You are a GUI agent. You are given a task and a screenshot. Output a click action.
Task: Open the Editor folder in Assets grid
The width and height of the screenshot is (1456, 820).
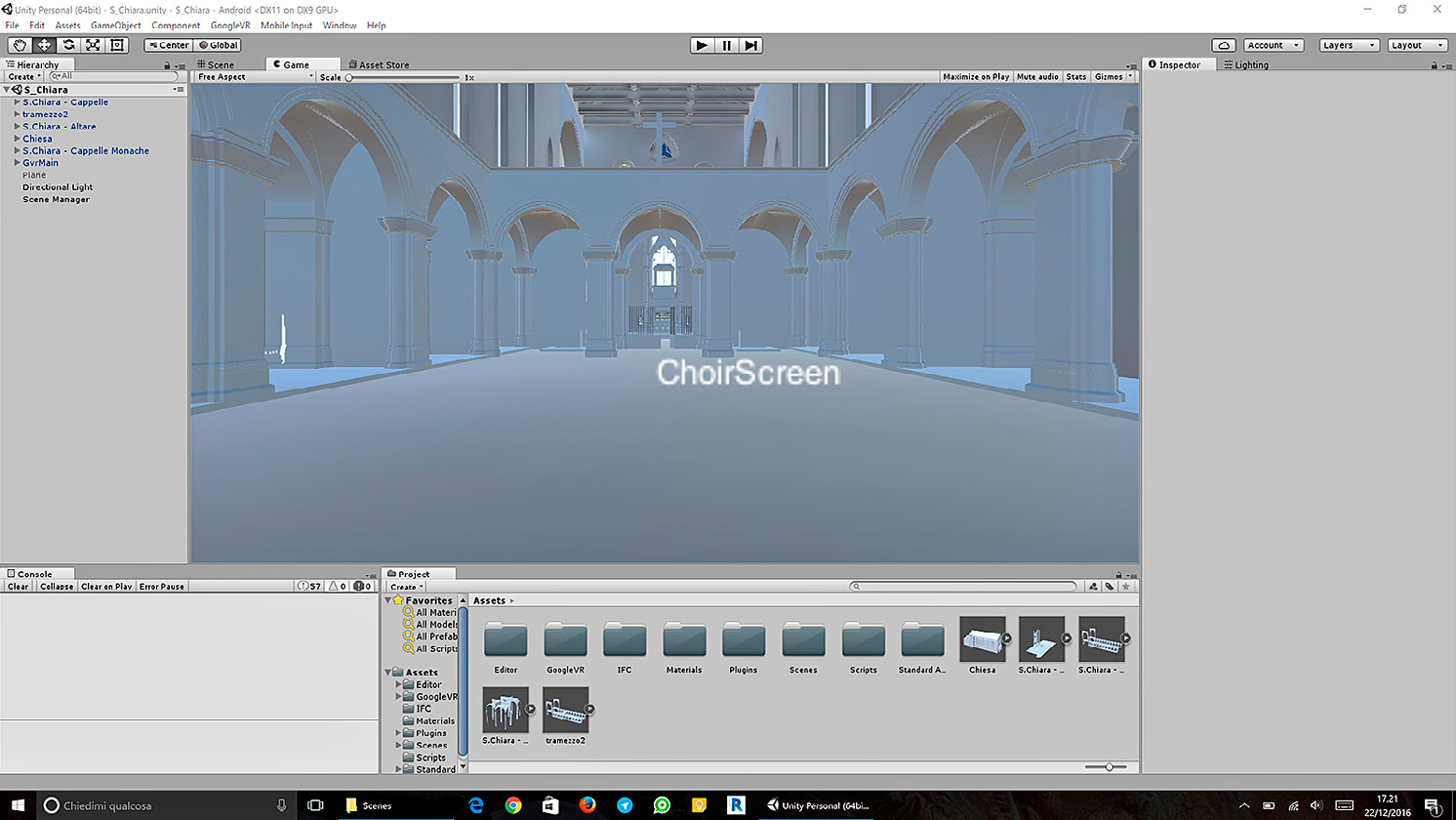pos(506,639)
